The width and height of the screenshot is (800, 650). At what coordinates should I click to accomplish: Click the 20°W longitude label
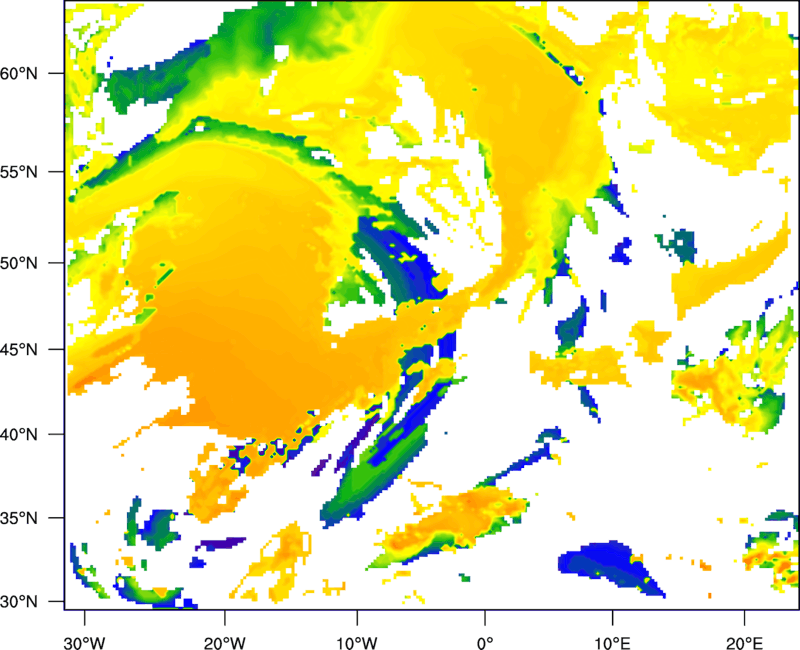pos(225,643)
